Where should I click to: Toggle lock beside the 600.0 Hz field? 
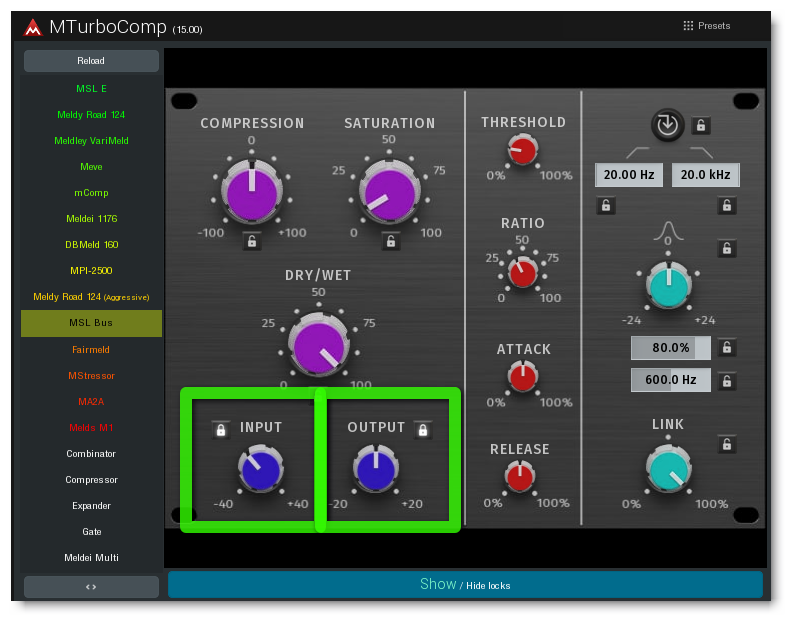727,381
